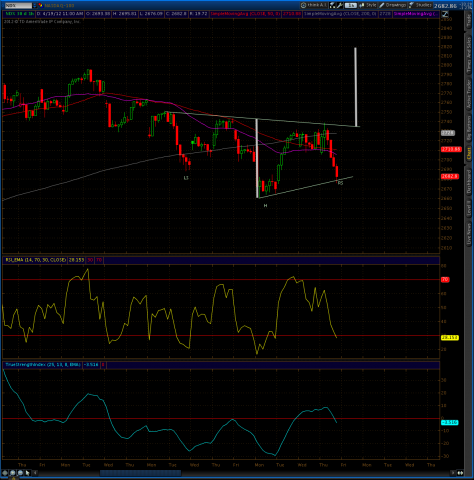Open chart settings wrench icon
This screenshot has height=480, width=474.
[x=340, y=5]
